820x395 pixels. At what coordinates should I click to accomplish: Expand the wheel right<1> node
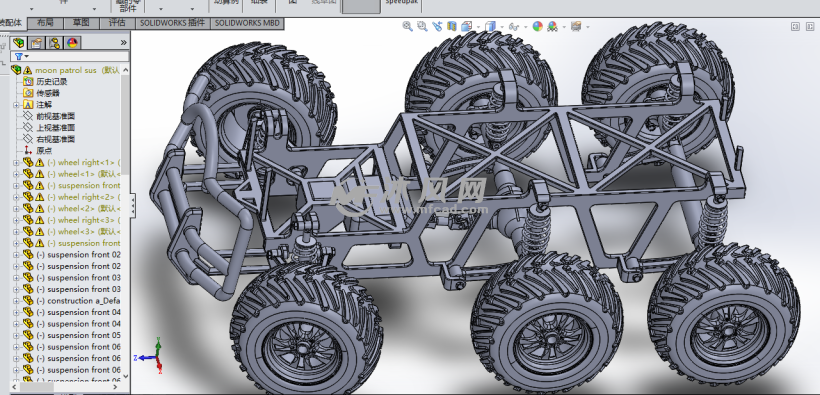coord(16,163)
